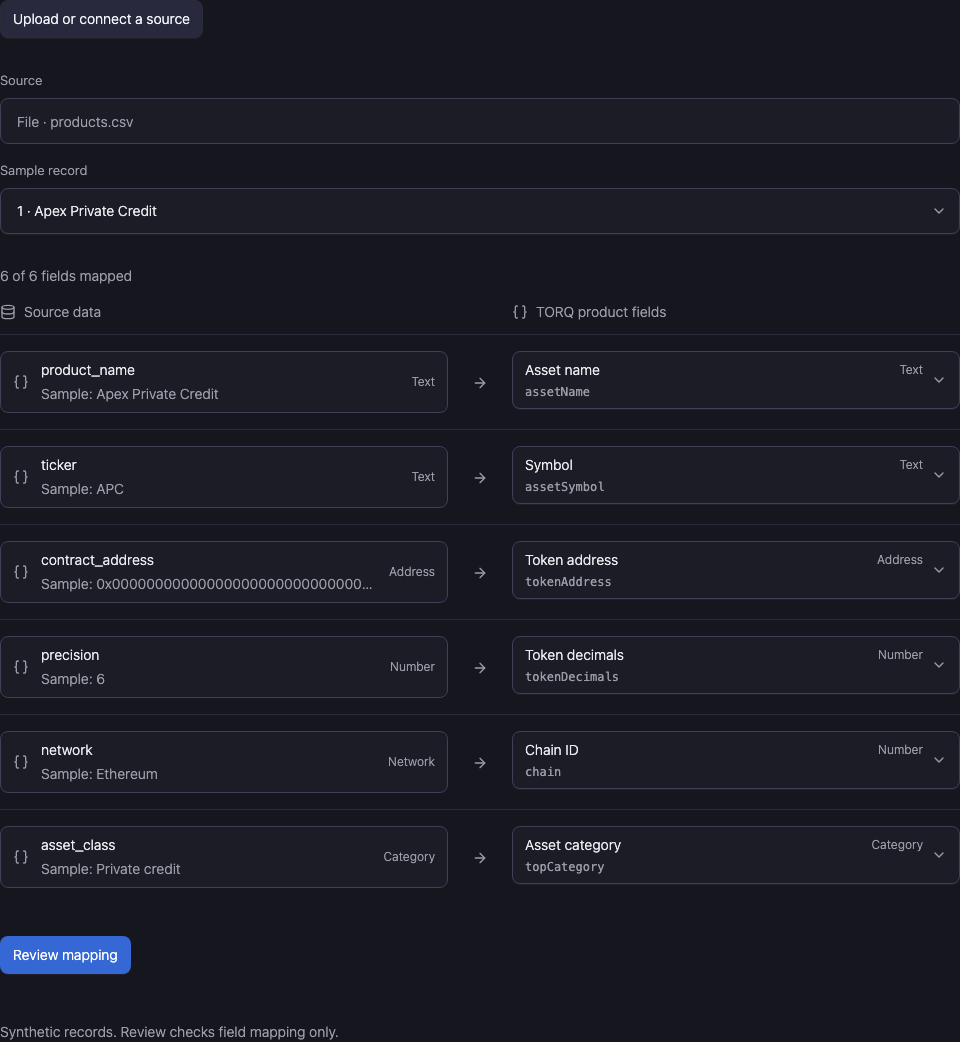Click the Upload or connect a source button

pos(101,19)
